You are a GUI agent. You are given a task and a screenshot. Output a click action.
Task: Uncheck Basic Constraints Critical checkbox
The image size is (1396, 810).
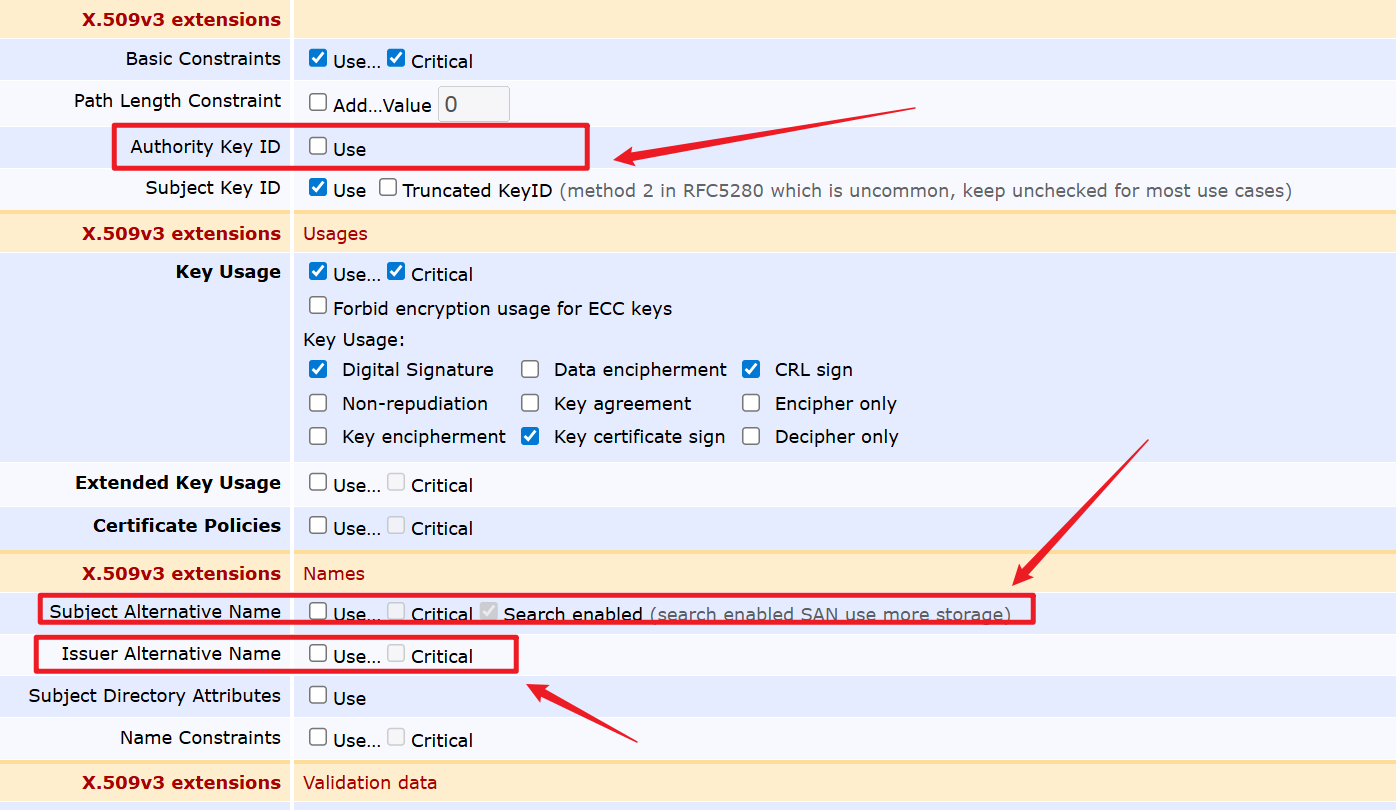pyautogui.click(x=396, y=58)
